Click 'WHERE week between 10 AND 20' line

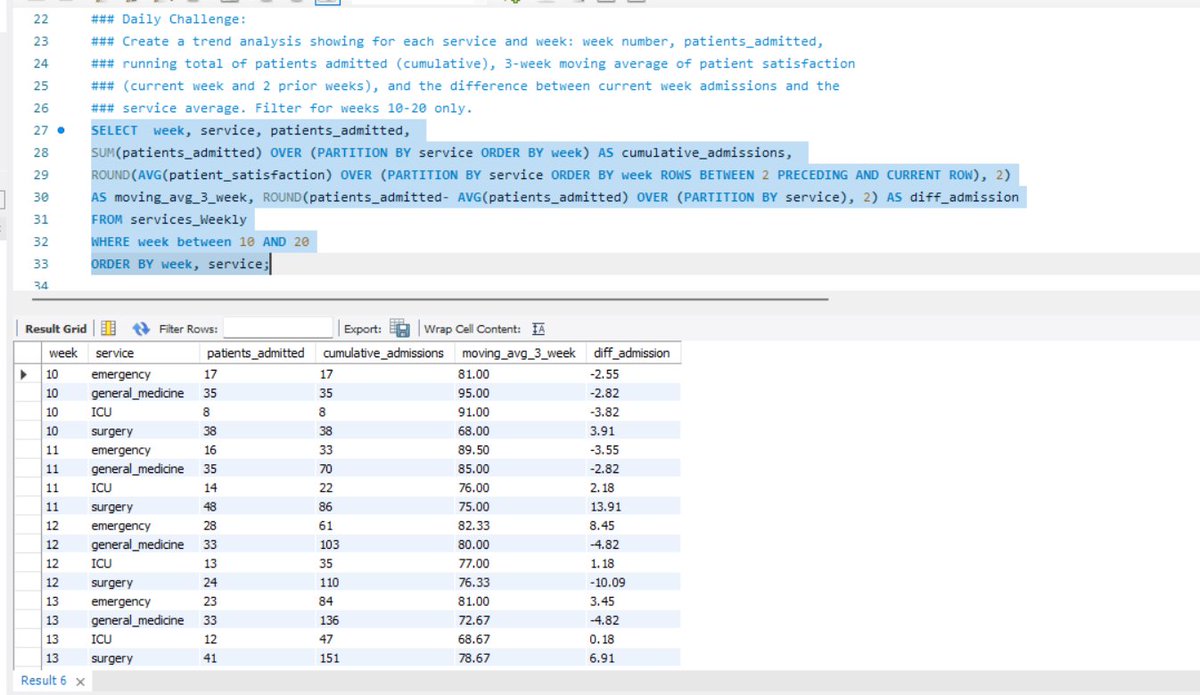pyautogui.click(x=200, y=241)
